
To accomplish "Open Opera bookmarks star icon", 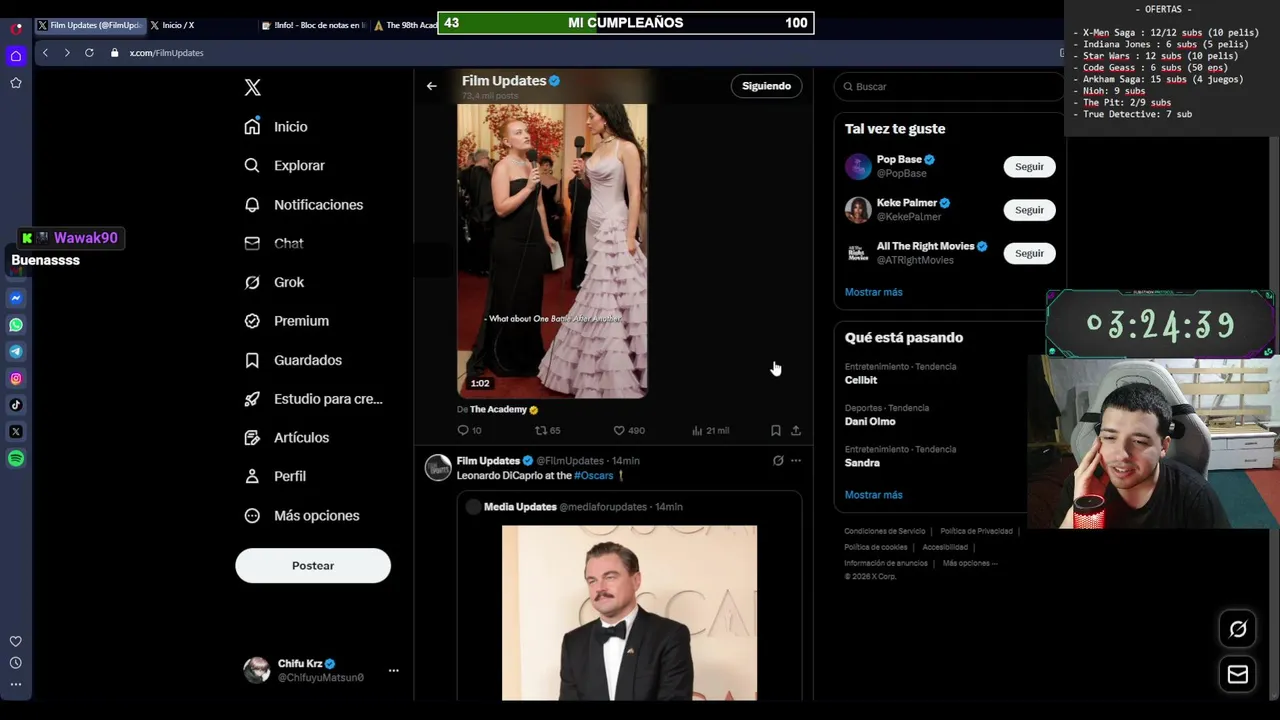I will pos(16,83).
